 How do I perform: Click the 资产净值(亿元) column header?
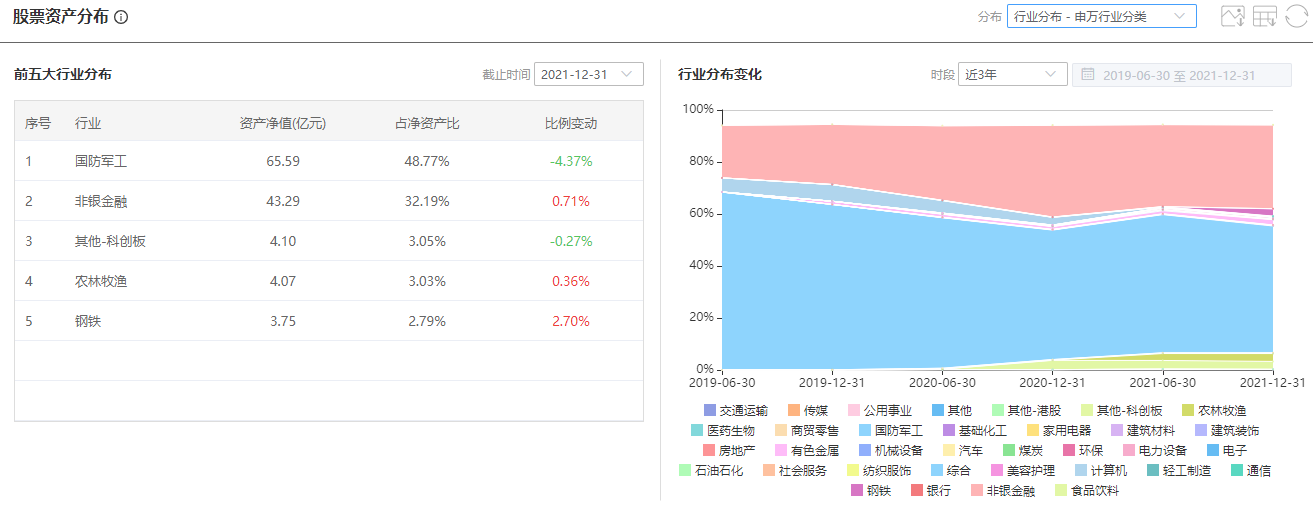[x=283, y=124]
